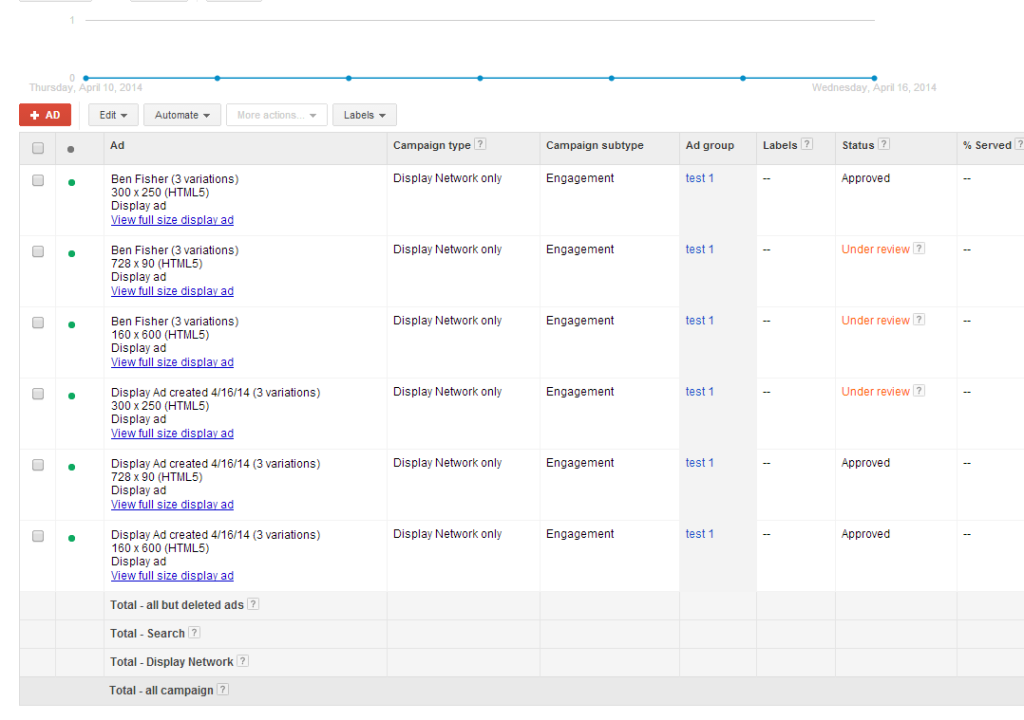The image size is (1024, 720).
Task: Check the box for Display Ad 160 x 600 row
Action: 38,536
